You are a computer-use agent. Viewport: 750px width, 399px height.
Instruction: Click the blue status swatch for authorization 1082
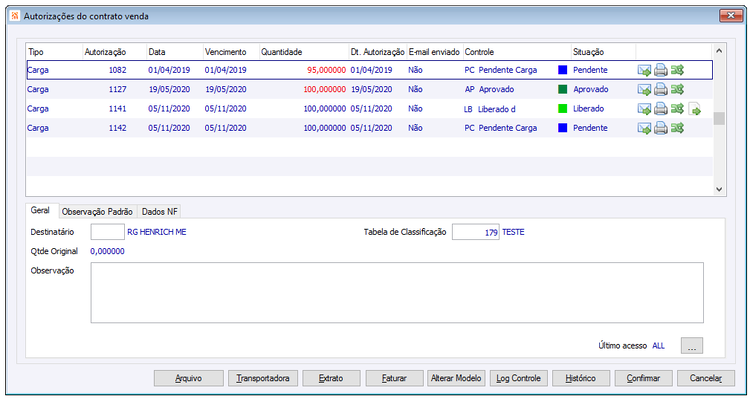[x=562, y=70]
